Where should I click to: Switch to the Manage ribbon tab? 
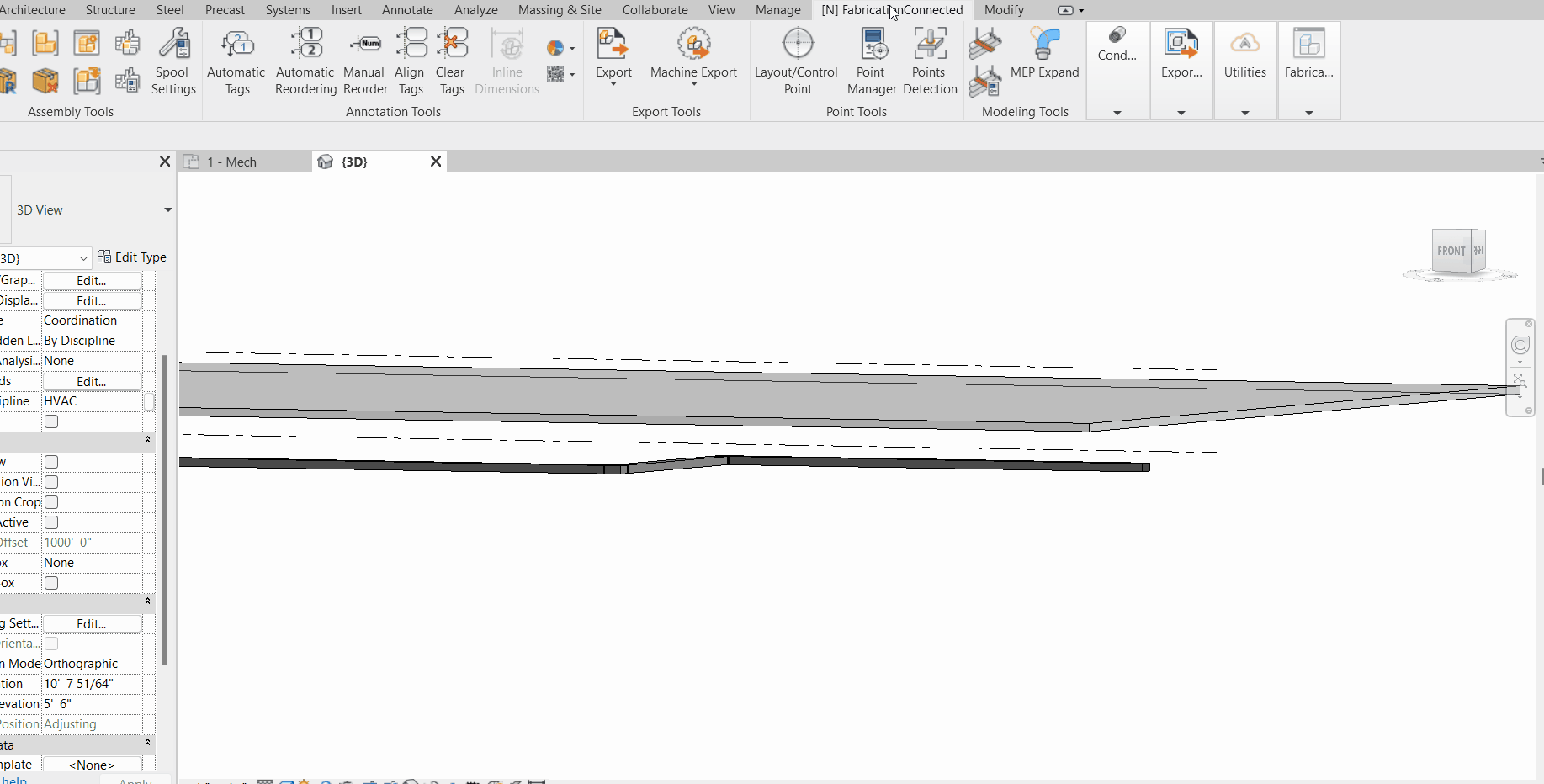pos(777,10)
